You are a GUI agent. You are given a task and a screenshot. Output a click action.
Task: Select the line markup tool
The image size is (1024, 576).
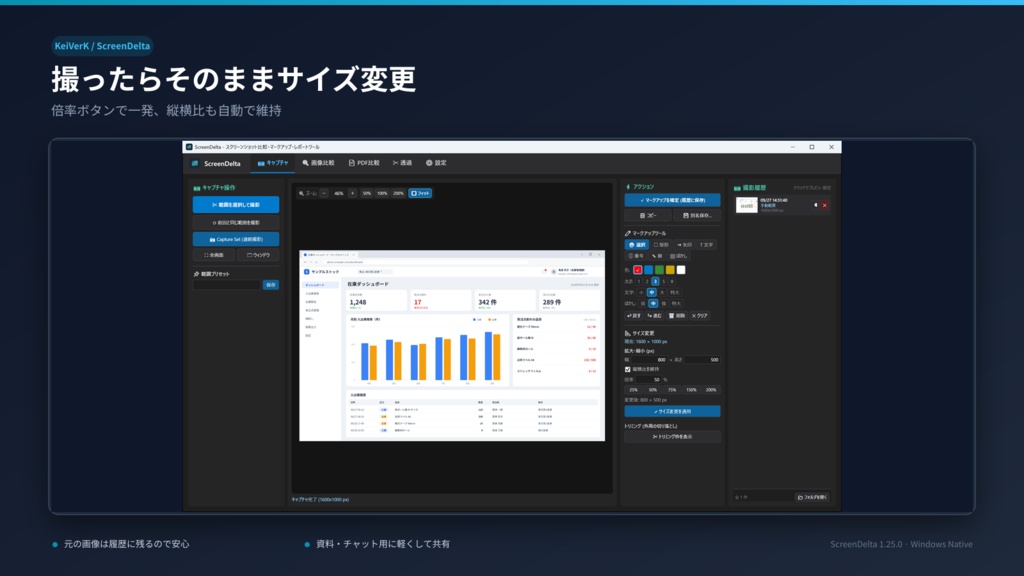pos(657,256)
